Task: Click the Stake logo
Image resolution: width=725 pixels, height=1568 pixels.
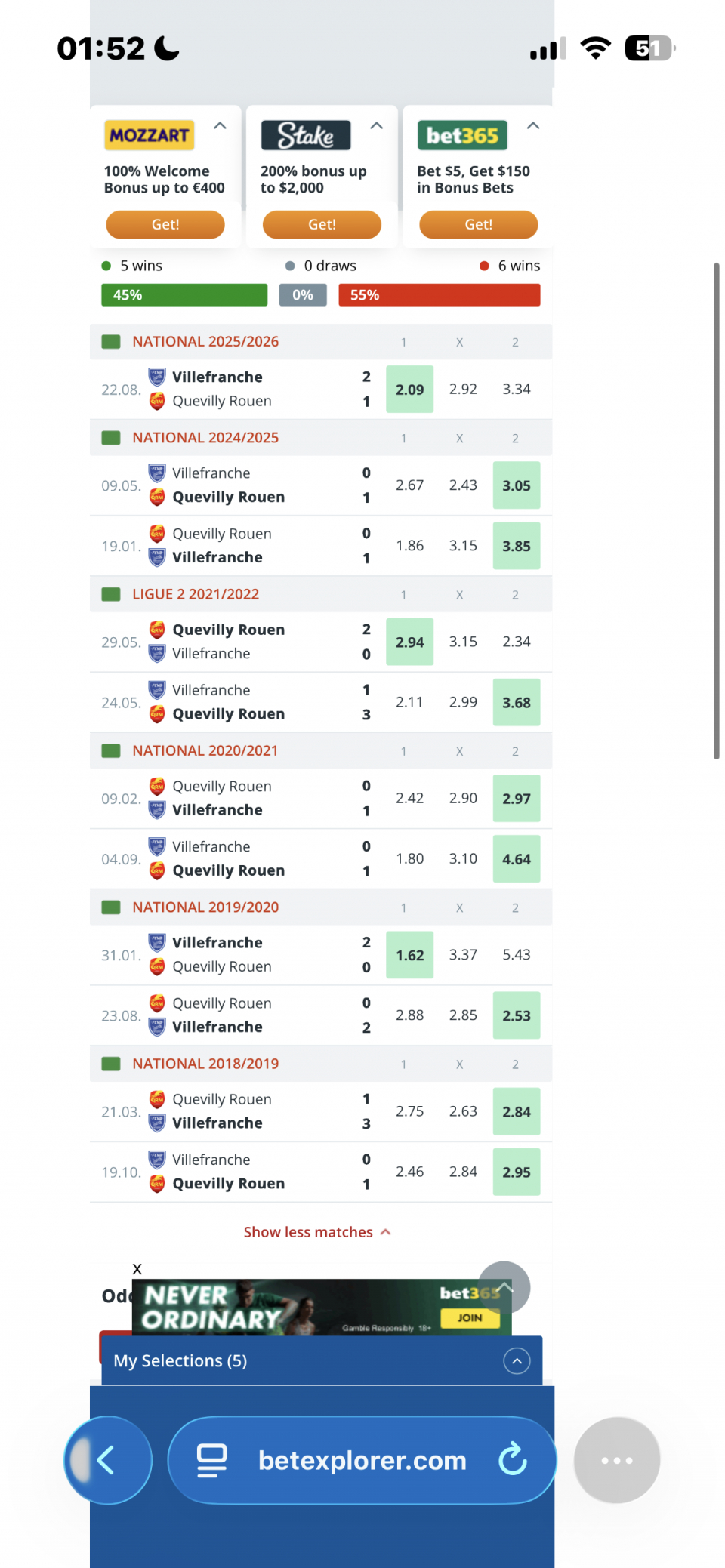Action: point(305,135)
